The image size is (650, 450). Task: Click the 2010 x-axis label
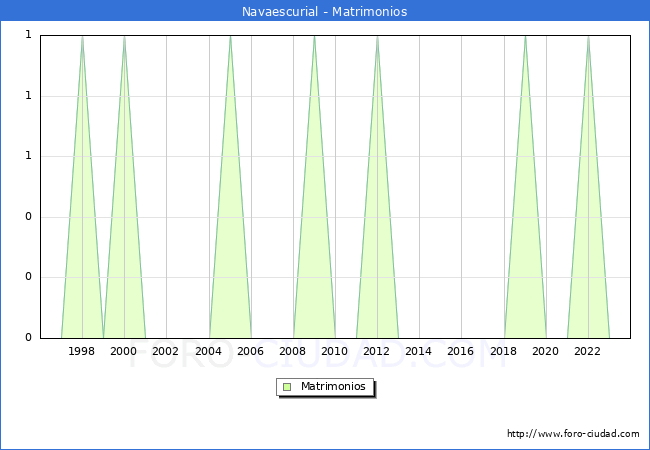pyautogui.click(x=335, y=351)
